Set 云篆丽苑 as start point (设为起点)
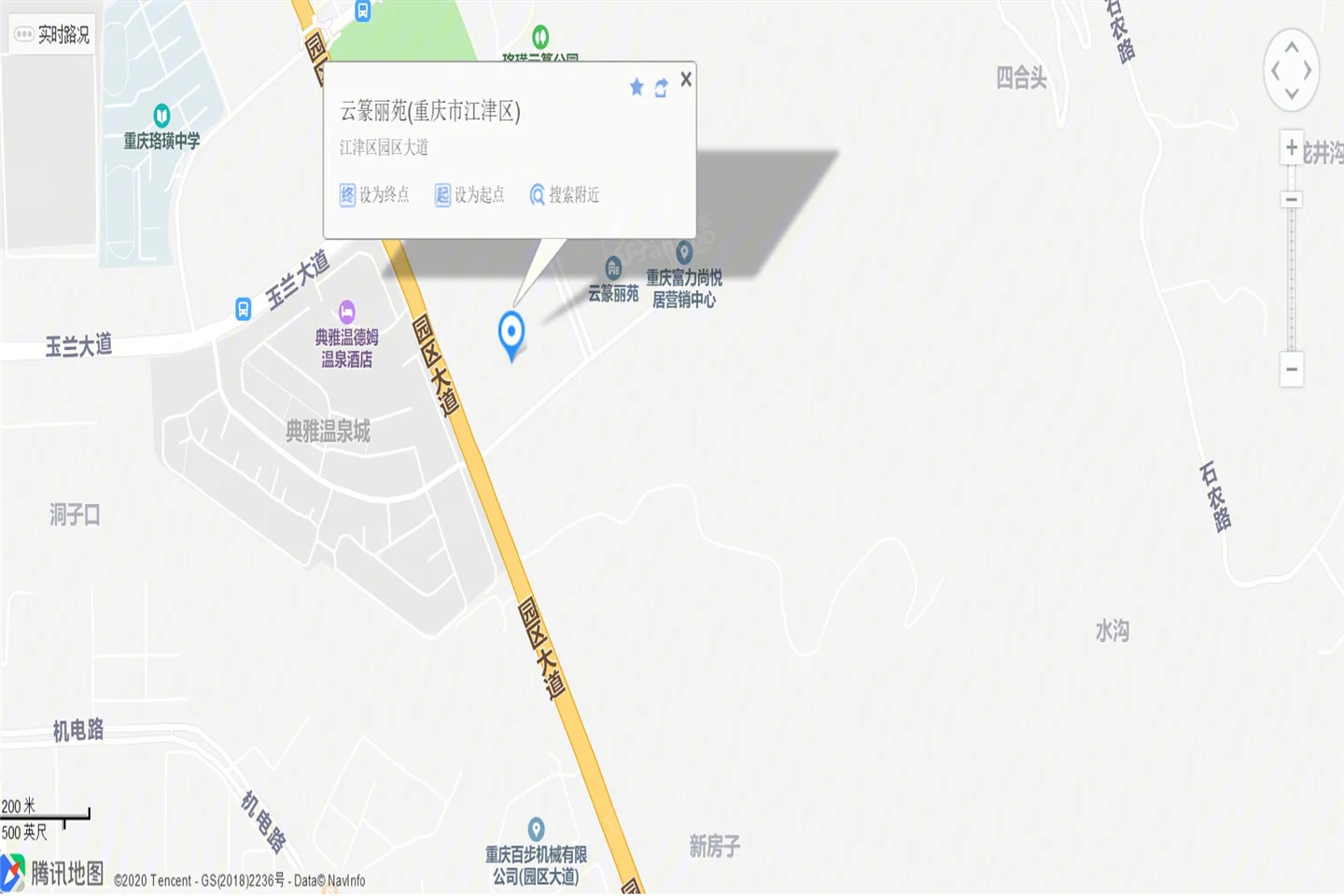 coord(469,194)
